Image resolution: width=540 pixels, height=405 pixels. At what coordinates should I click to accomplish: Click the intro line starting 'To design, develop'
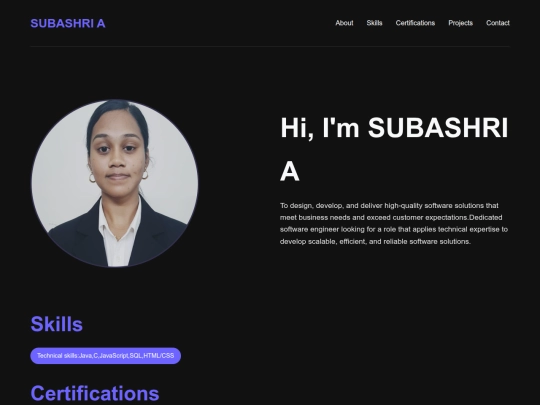click(389, 206)
